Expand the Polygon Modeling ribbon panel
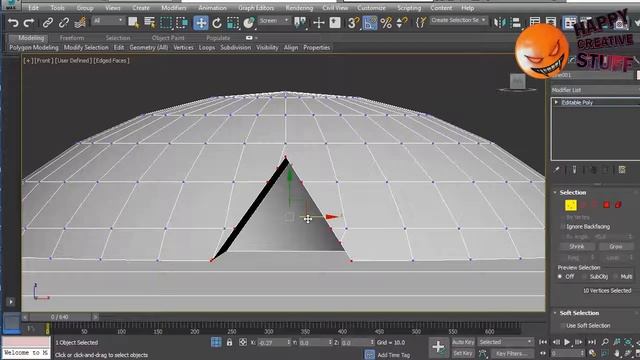The image size is (640, 360). click(34, 48)
